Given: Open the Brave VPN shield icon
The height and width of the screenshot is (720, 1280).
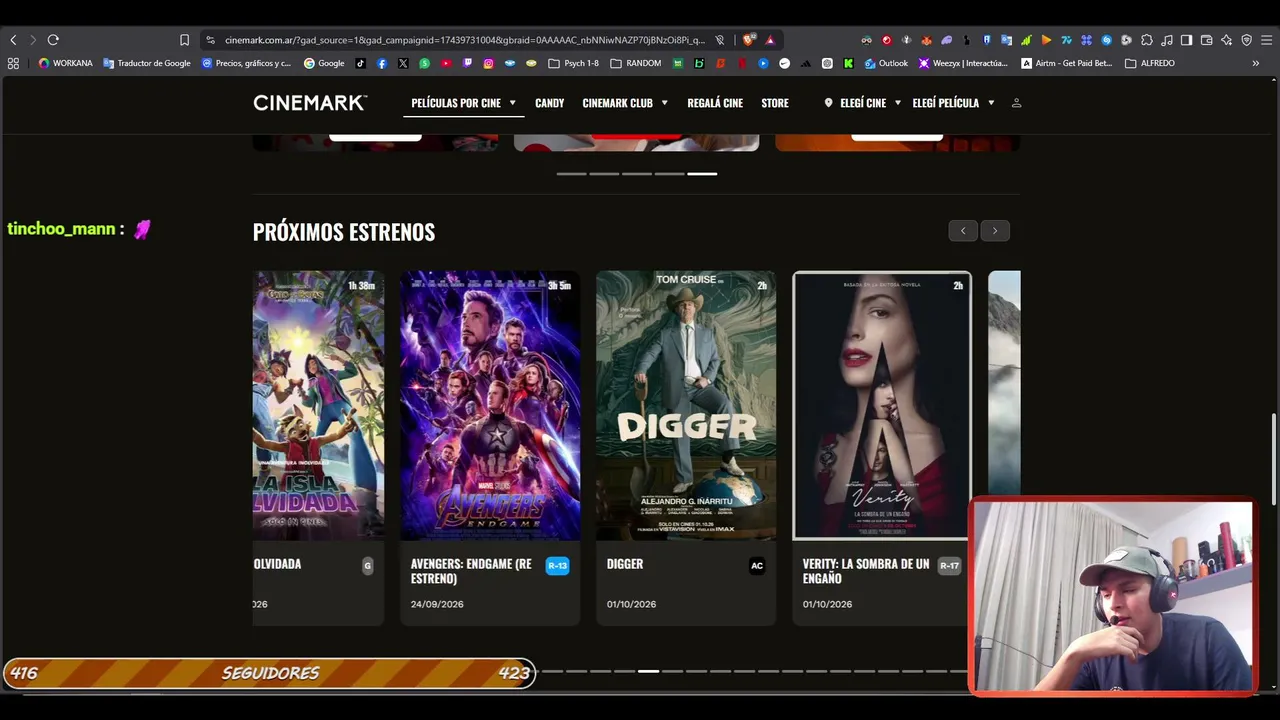Looking at the screenshot, I should tap(1247, 40).
